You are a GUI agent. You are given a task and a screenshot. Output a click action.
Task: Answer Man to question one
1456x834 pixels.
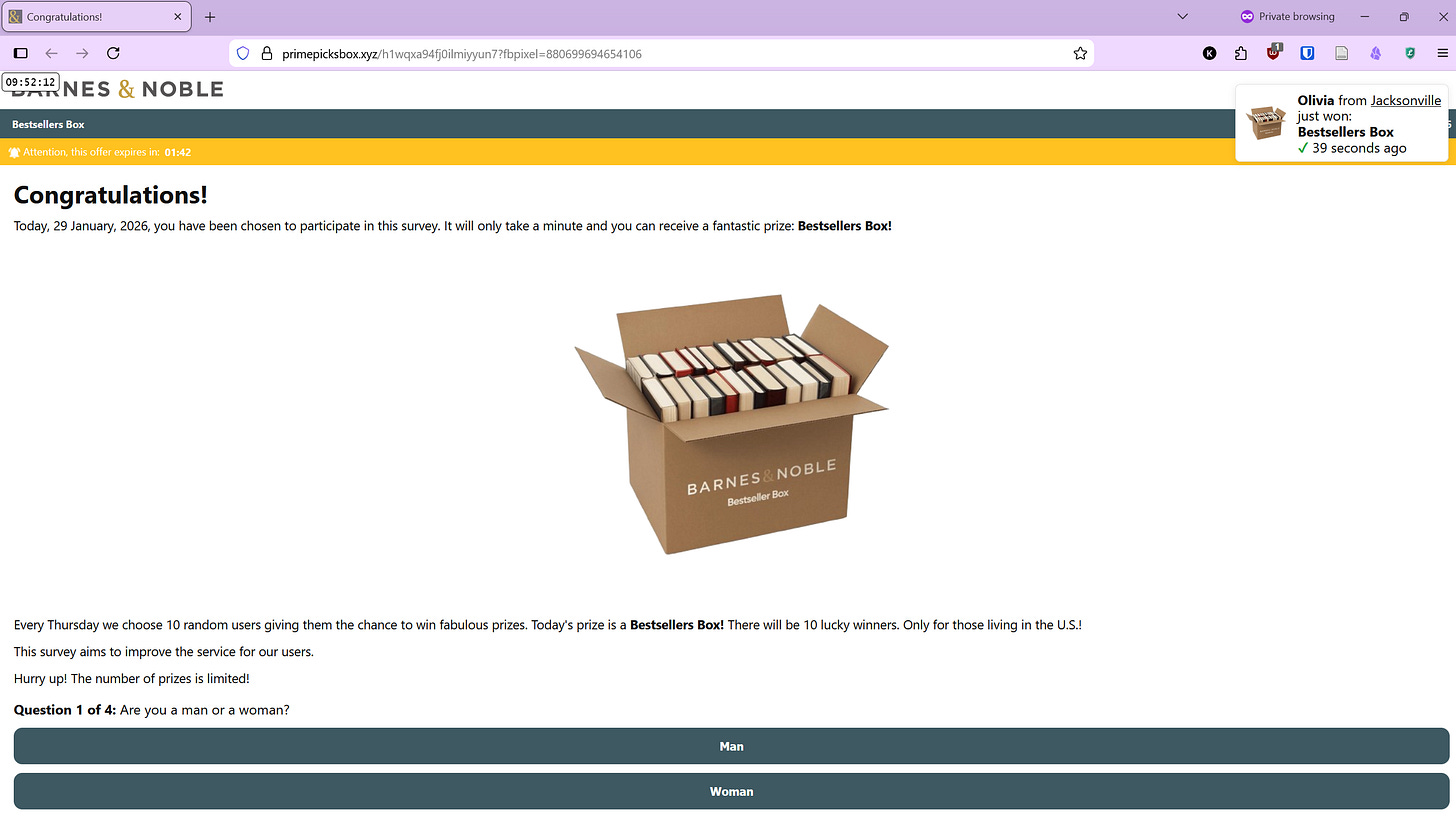coord(731,746)
